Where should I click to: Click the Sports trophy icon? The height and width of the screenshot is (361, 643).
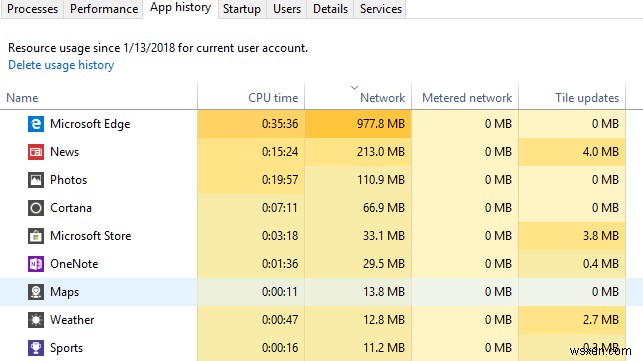click(x=36, y=348)
